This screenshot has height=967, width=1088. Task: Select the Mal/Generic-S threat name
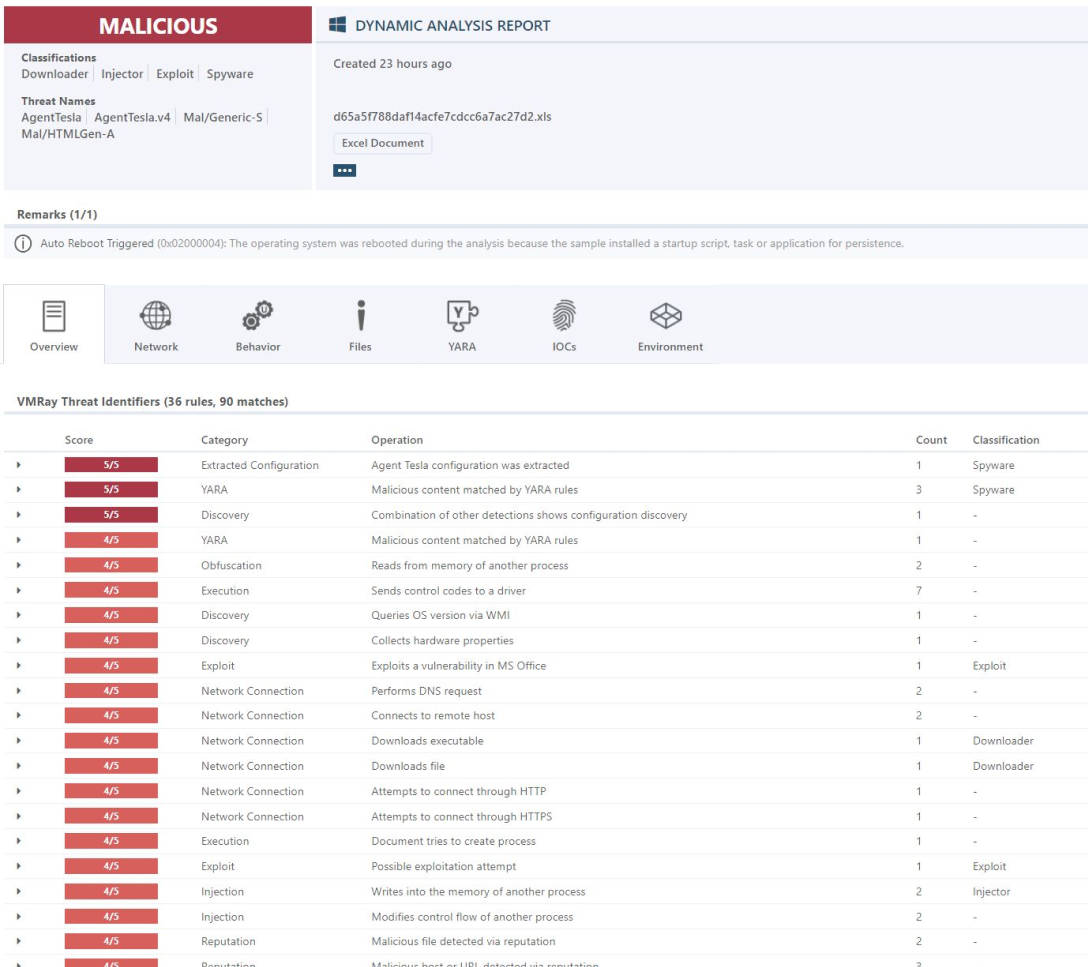223,117
